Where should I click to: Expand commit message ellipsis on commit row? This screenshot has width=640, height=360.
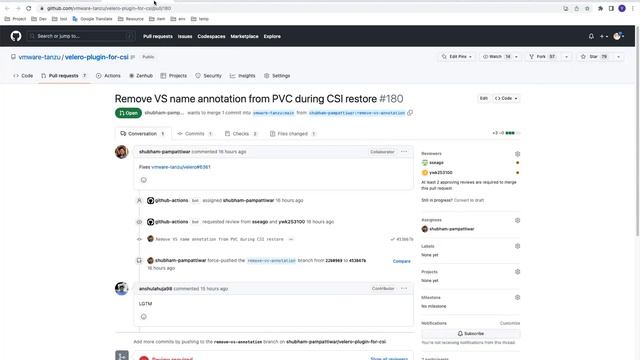[x=291, y=239]
